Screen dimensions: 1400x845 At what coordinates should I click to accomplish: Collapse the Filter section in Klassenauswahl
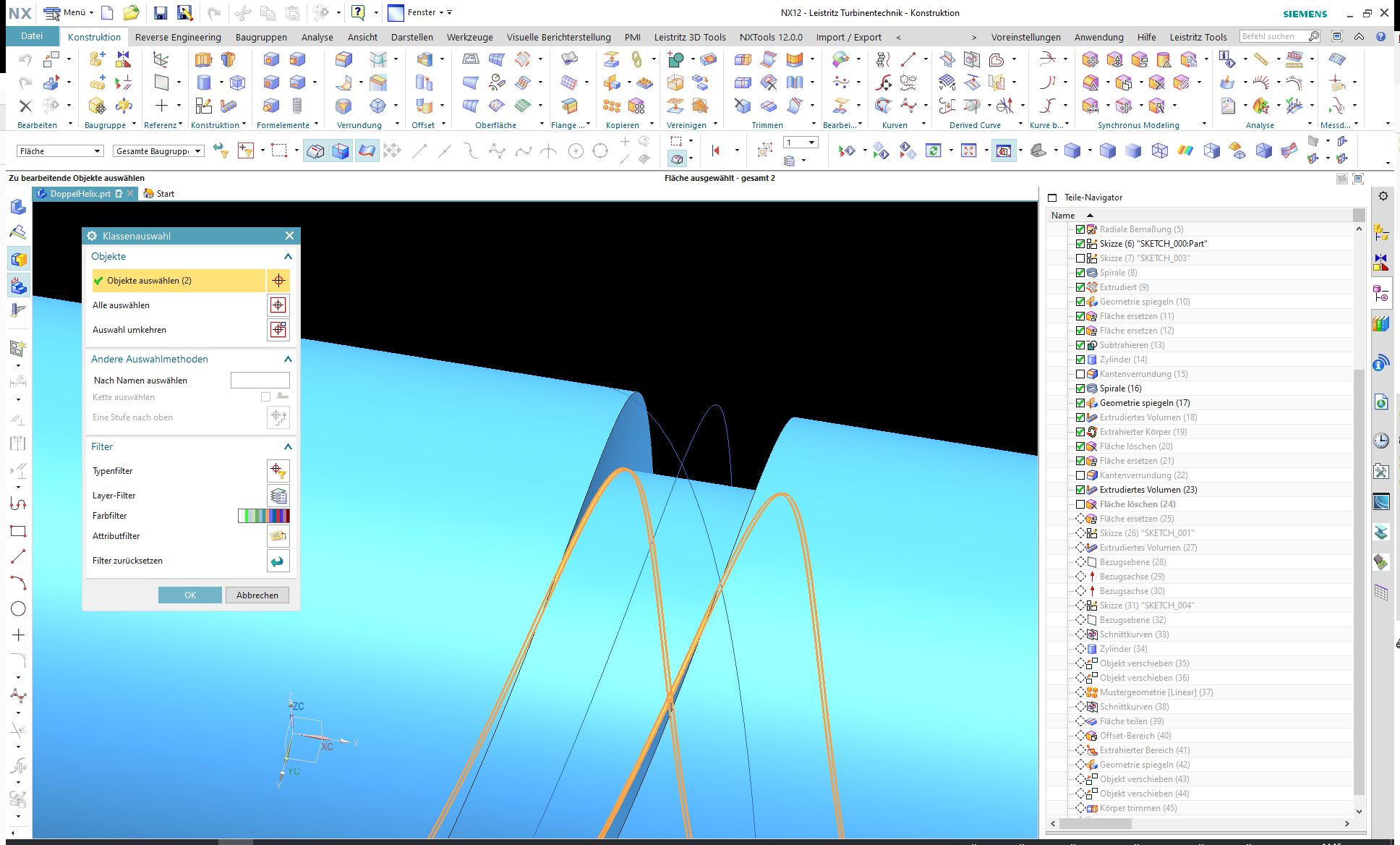[288, 447]
